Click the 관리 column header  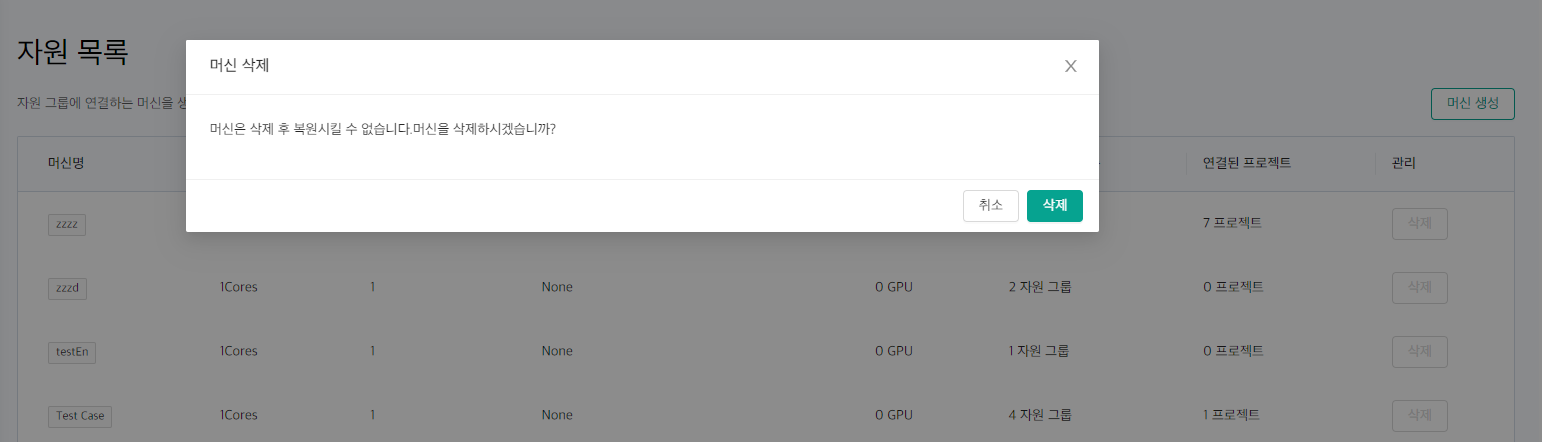(x=1403, y=162)
